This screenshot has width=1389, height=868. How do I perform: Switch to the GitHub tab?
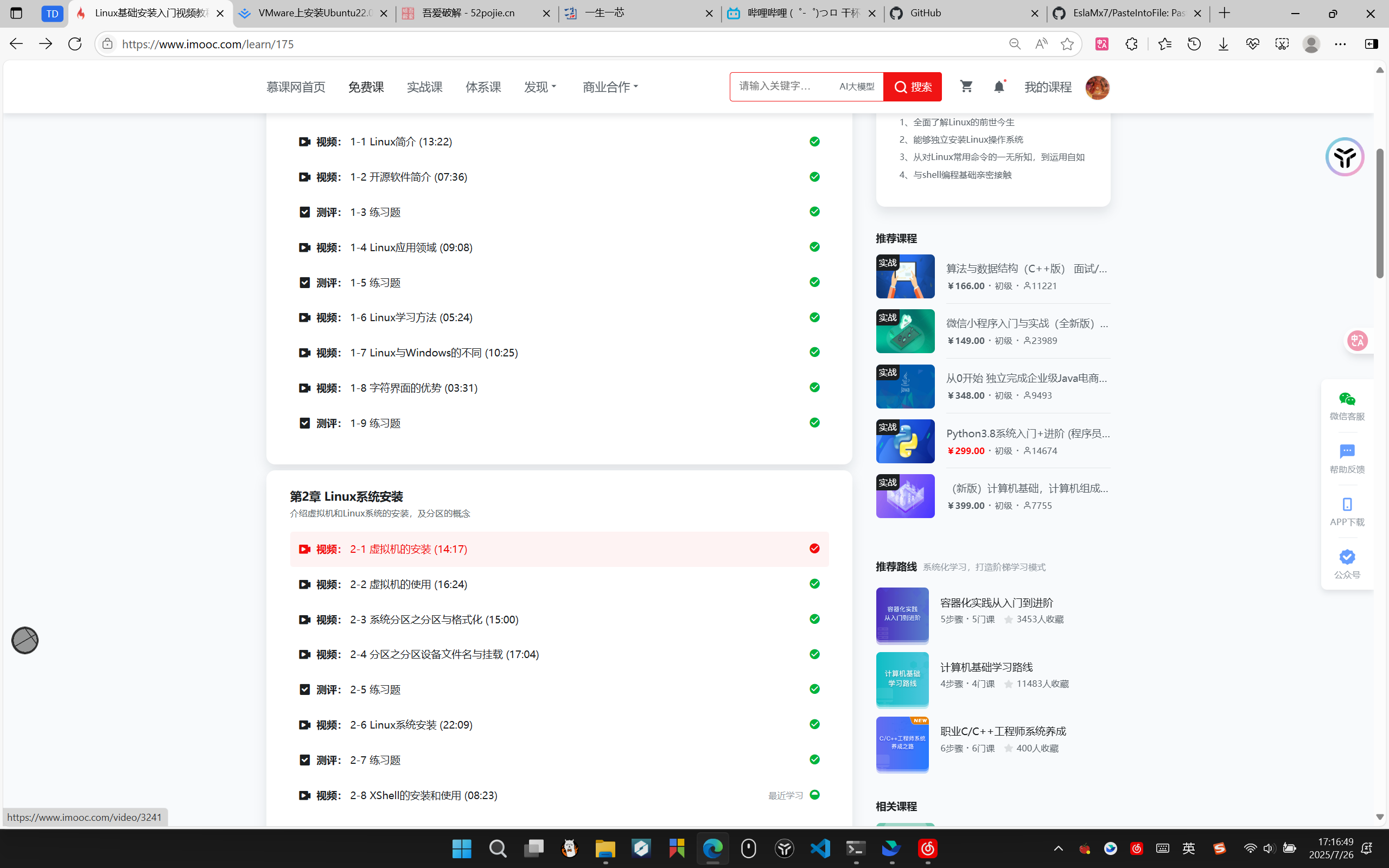(x=965, y=13)
